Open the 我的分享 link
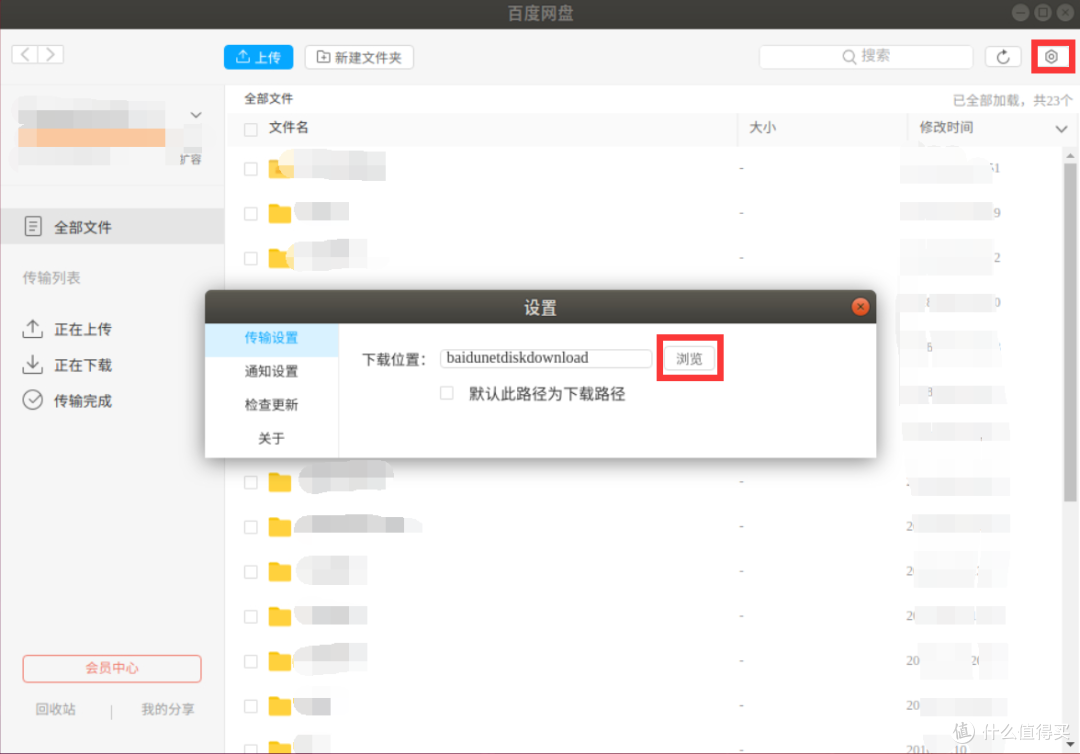 [x=167, y=709]
